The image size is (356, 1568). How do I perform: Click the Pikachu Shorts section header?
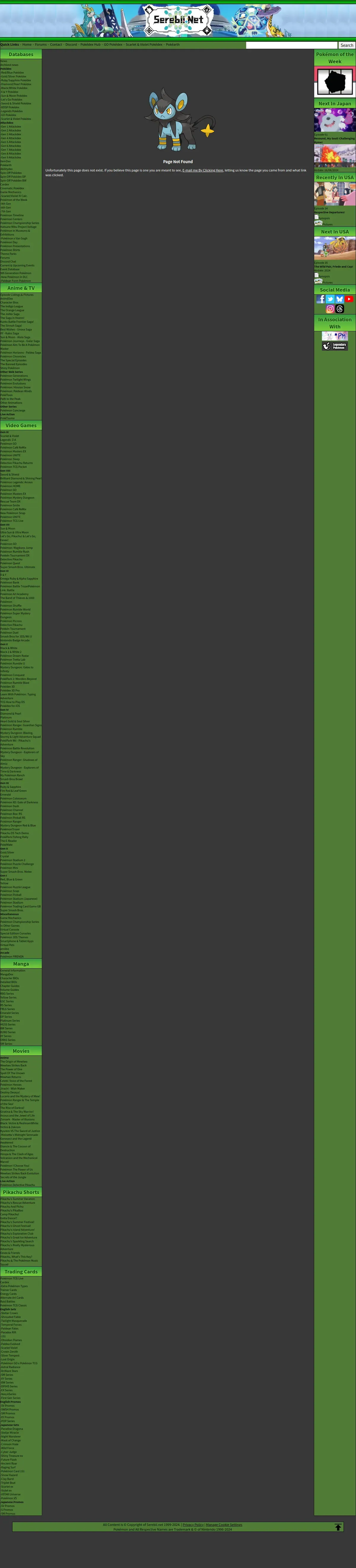point(21,1192)
